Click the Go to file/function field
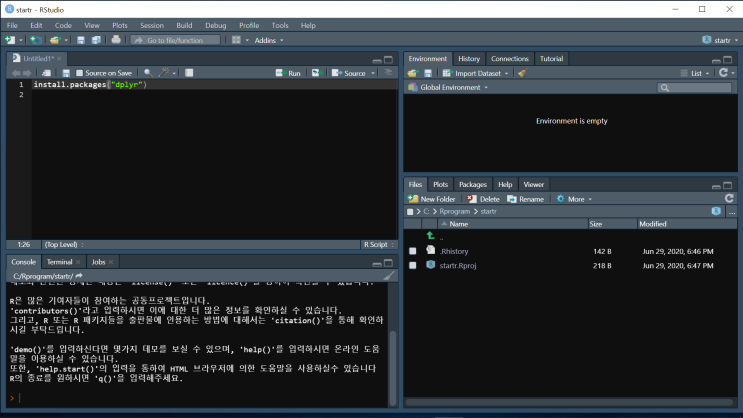The width and height of the screenshot is (743, 418). pyautogui.click(x=175, y=40)
